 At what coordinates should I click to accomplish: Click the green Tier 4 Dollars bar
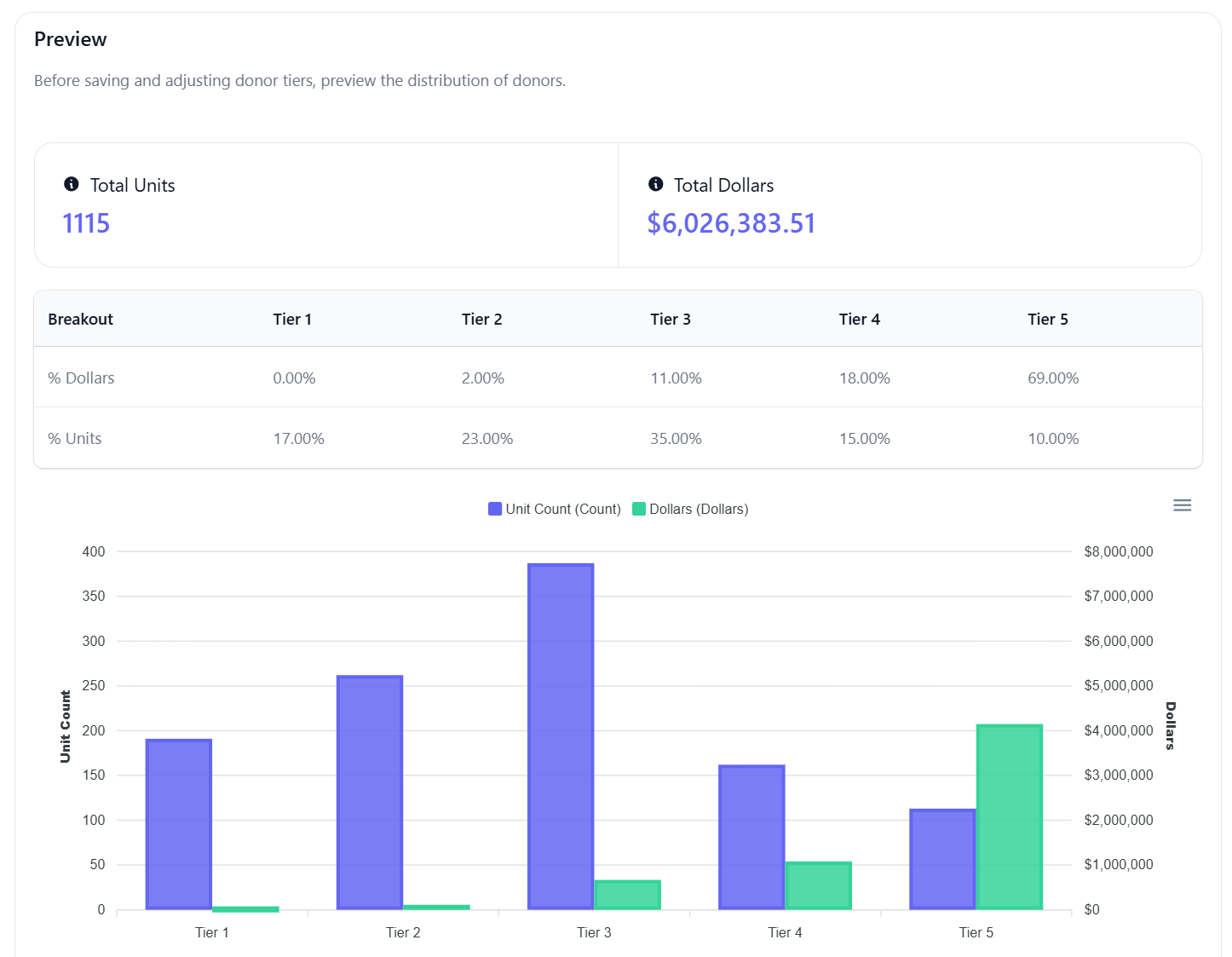819,885
